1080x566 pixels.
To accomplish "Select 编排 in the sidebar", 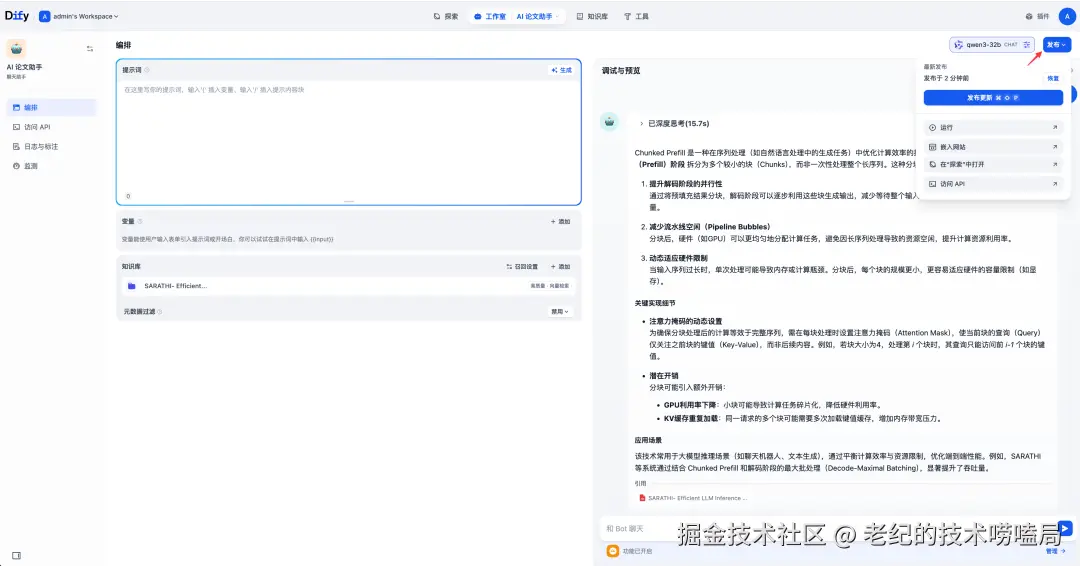I will tap(52, 107).
